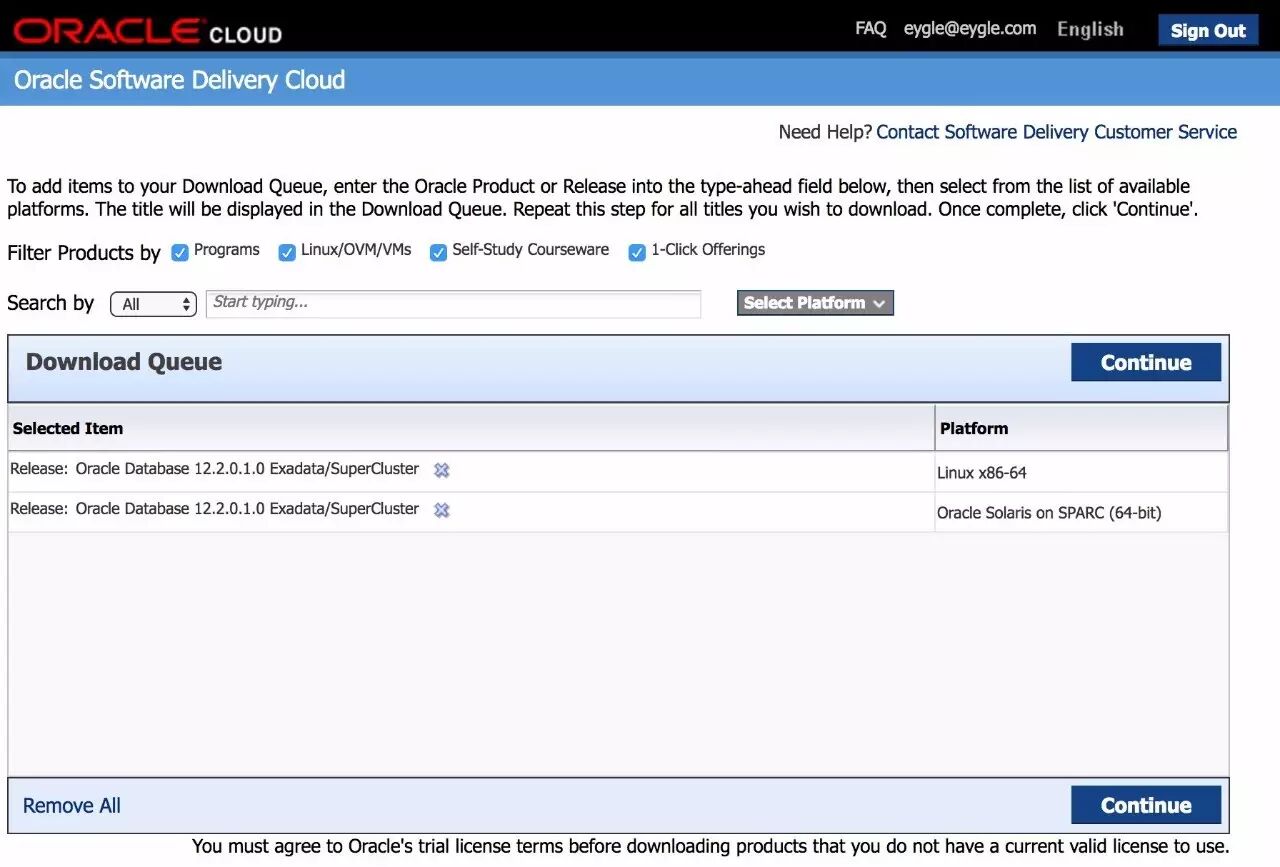The image size is (1280, 867).
Task: Click the bottom Continue button
Action: (x=1146, y=805)
